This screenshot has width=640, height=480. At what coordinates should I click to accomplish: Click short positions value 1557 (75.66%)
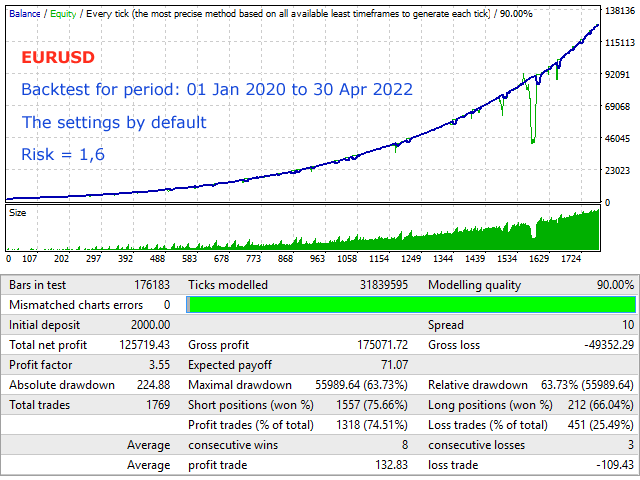[x=371, y=405]
